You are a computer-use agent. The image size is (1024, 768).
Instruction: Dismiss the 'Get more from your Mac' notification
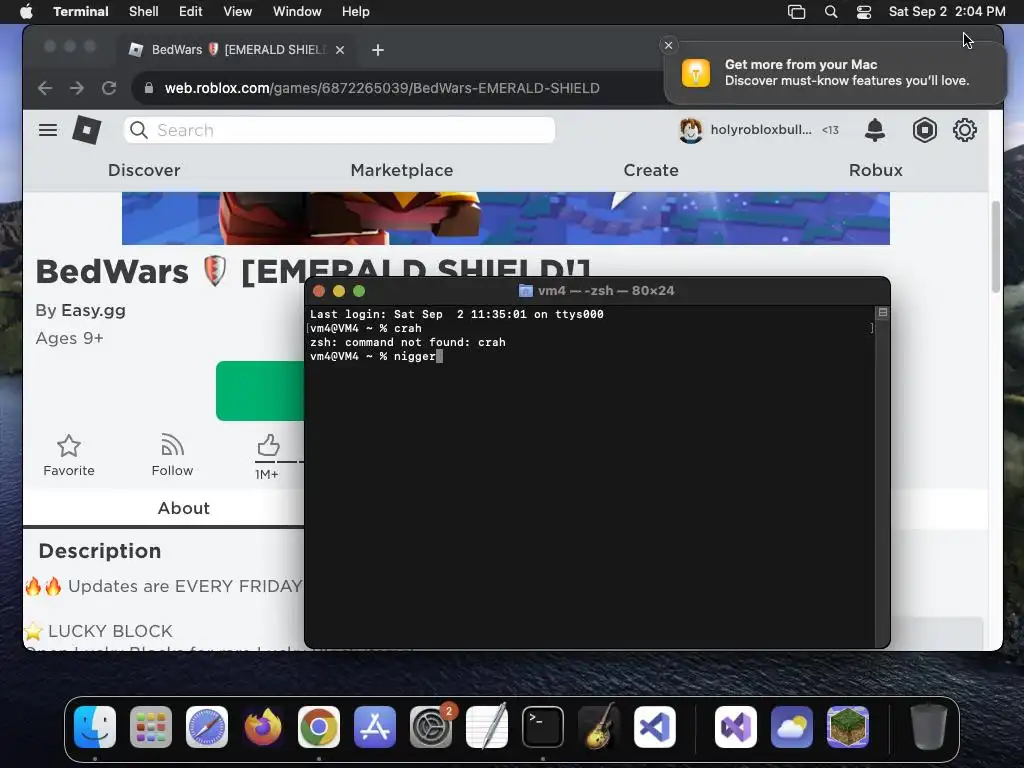(x=668, y=45)
